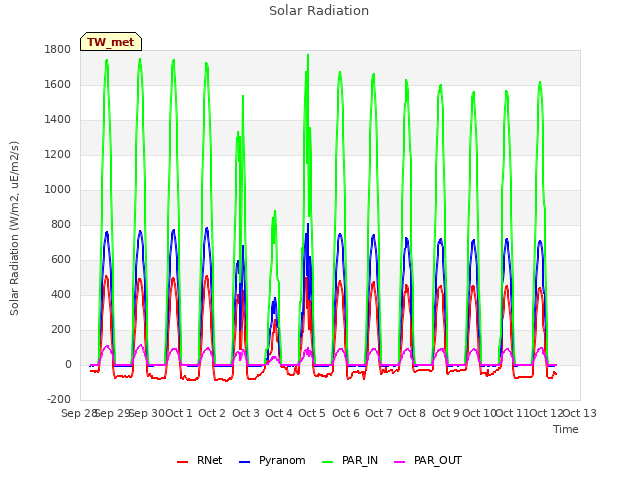
Task: Click the red RNet legend swatch
Action: pyautogui.click(x=182, y=462)
